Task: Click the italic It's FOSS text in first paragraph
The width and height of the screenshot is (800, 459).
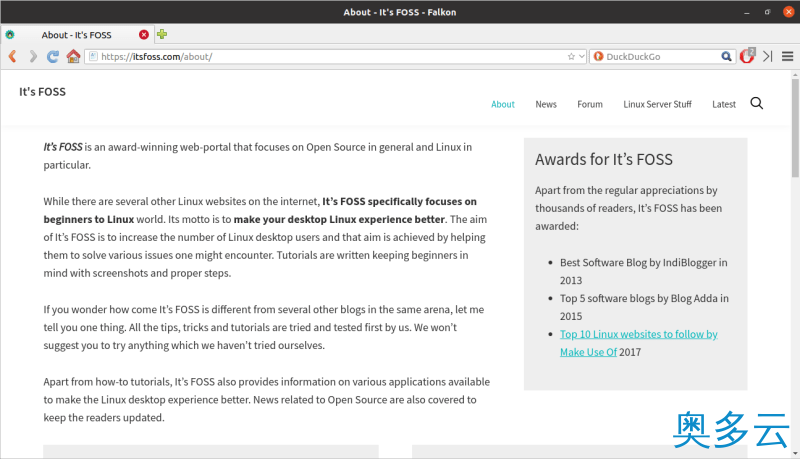Action: (63, 147)
